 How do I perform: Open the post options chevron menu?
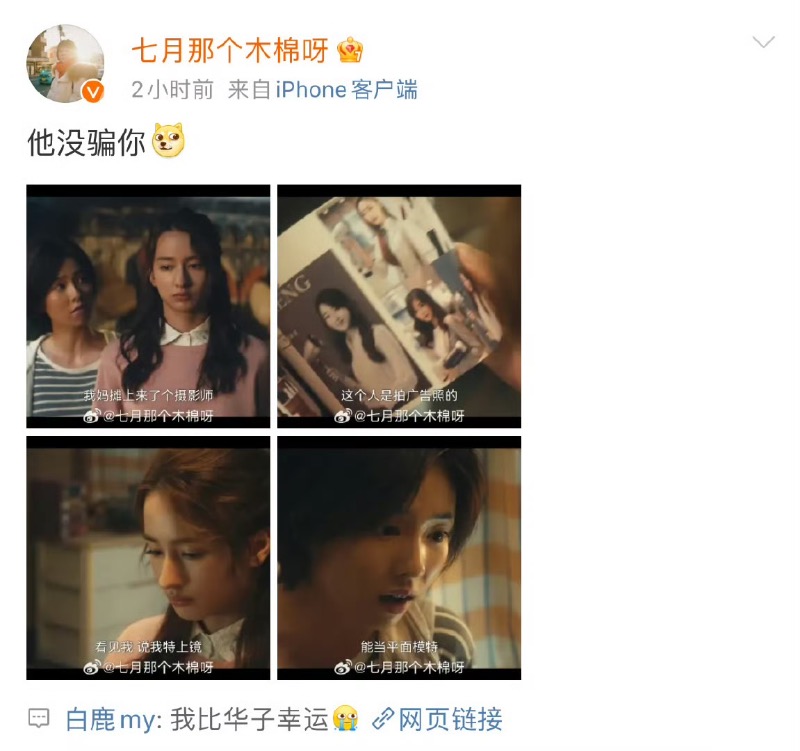[763, 42]
